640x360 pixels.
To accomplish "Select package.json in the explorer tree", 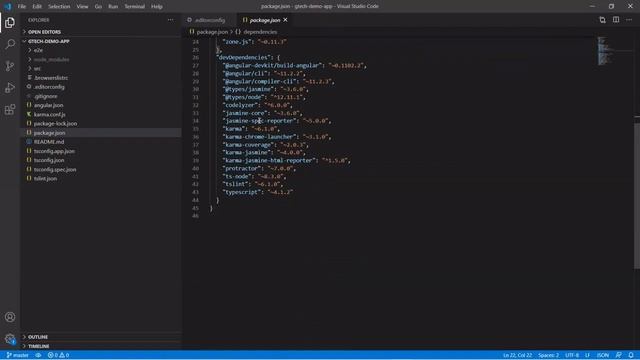I will tap(49, 133).
